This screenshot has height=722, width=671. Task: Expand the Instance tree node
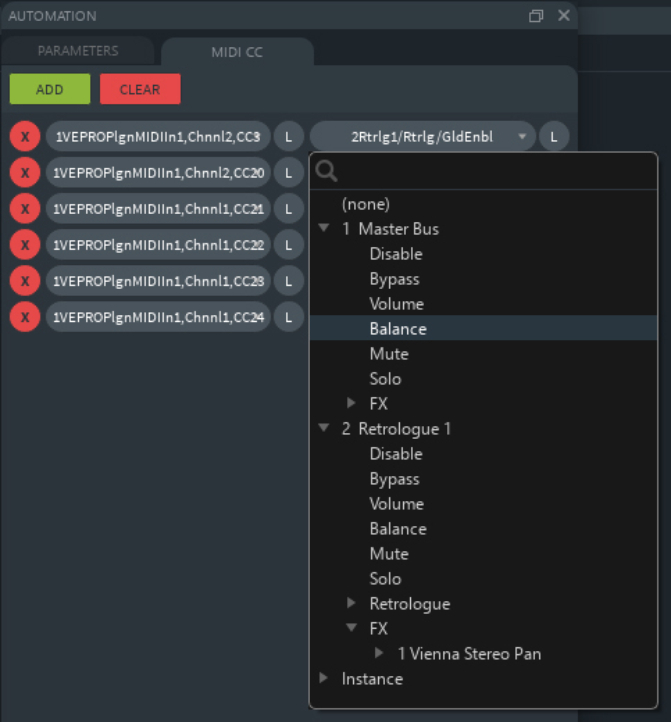click(x=323, y=678)
